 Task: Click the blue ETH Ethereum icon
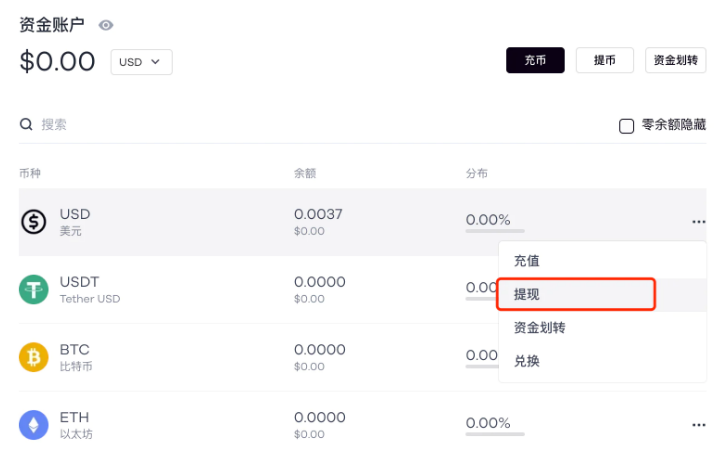pyautogui.click(x=33, y=425)
